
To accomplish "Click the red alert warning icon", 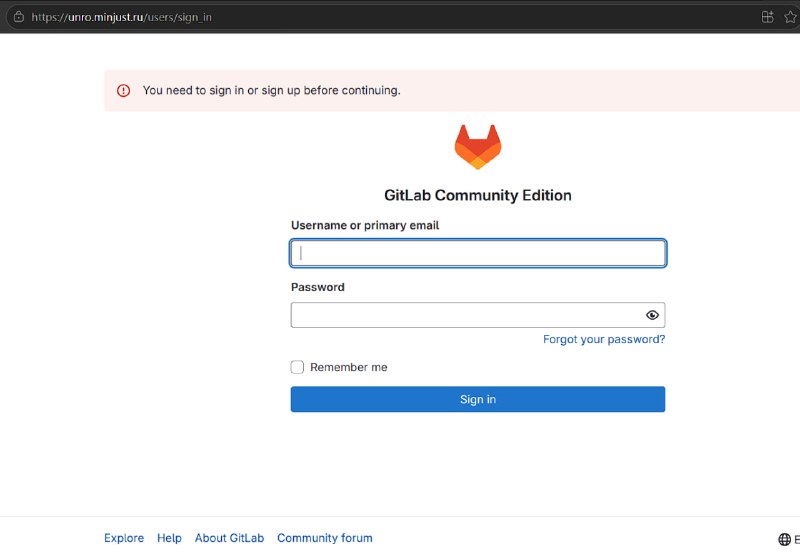I will coord(123,91).
